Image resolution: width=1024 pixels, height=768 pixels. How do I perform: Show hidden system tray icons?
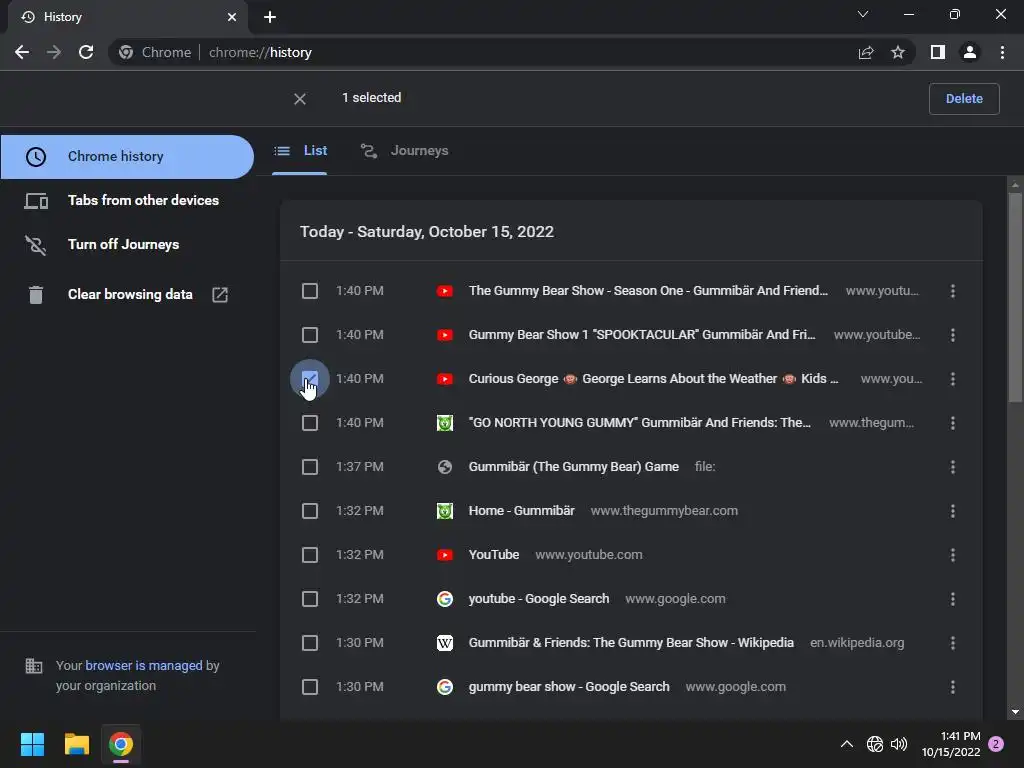pos(846,744)
